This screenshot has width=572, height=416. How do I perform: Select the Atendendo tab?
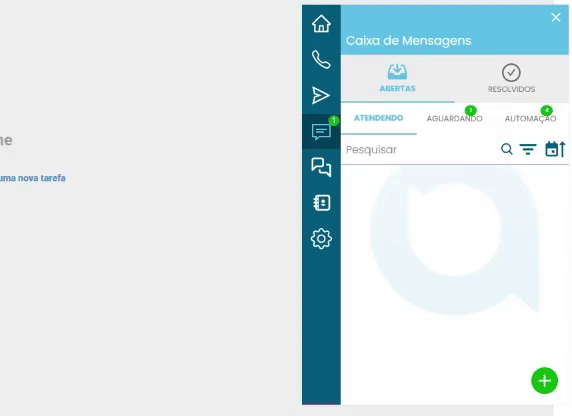click(x=379, y=118)
